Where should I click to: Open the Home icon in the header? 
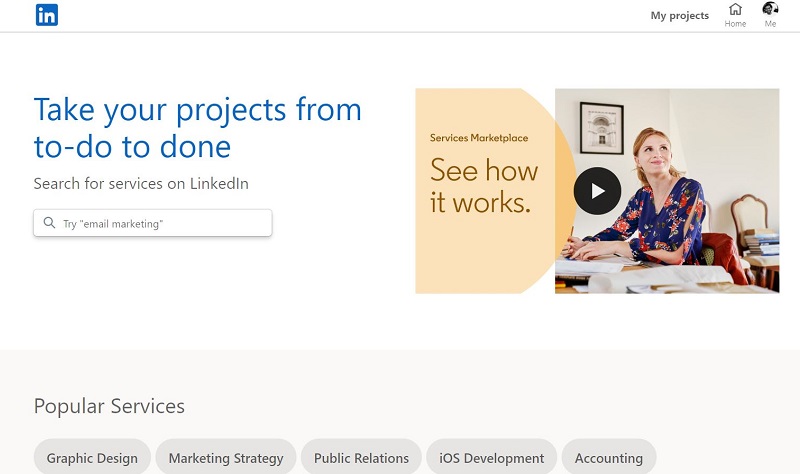(735, 15)
